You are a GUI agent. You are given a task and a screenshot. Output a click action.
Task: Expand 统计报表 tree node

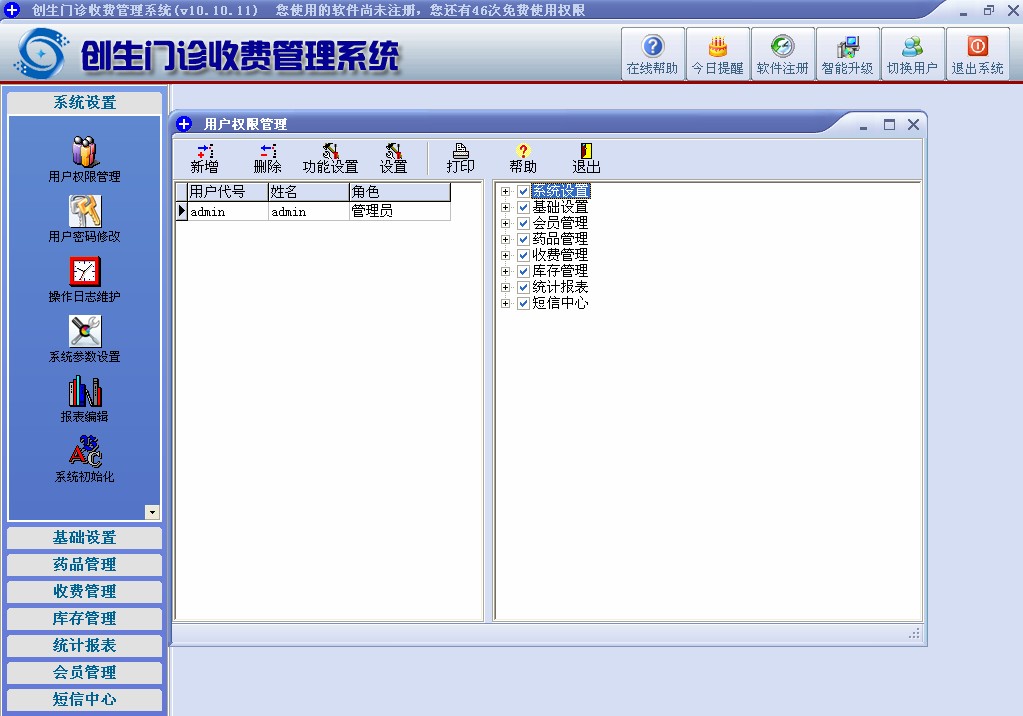(505, 287)
